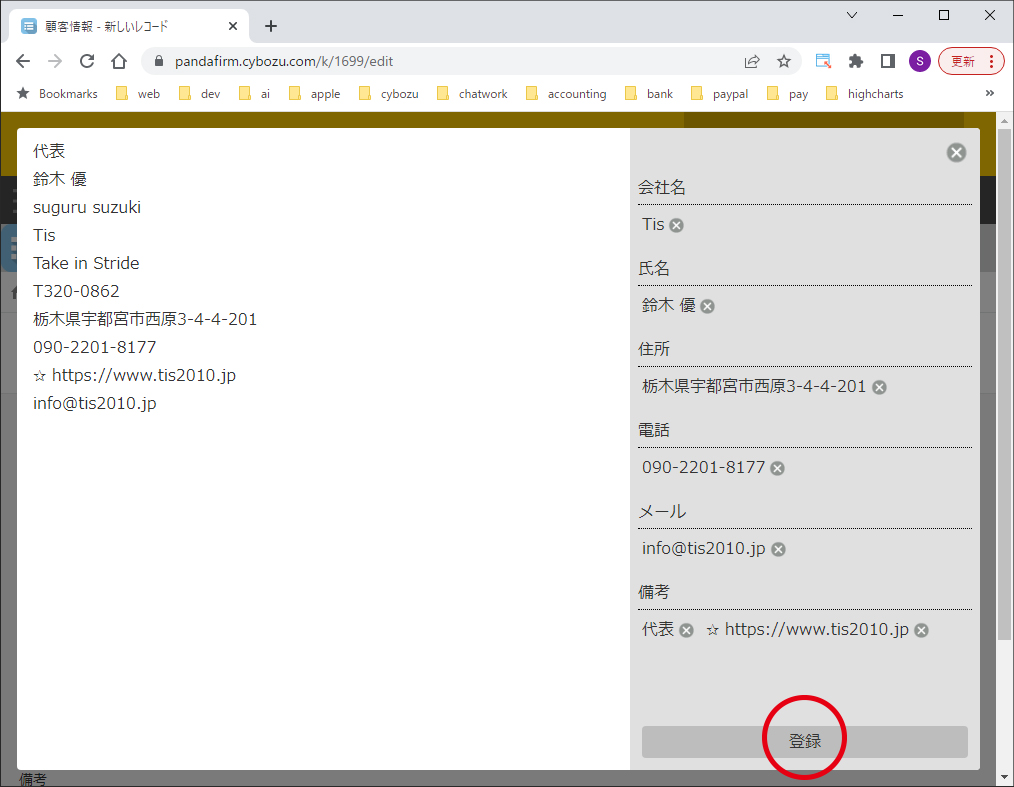Open the dev bookmarks folder
The image size is (1014, 787).
click(200, 94)
